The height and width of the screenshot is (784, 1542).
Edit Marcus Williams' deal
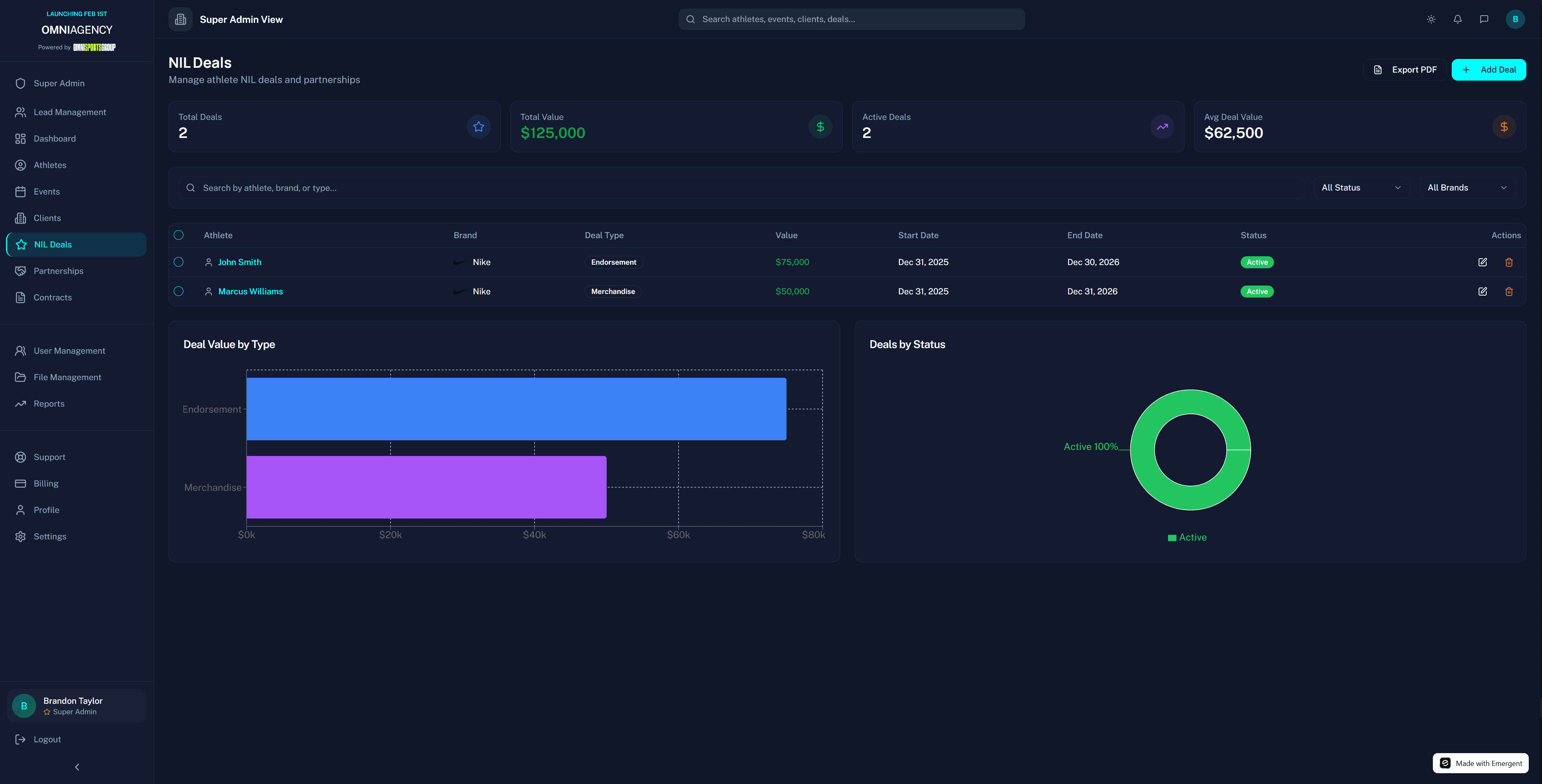click(x=1482, y=292)
